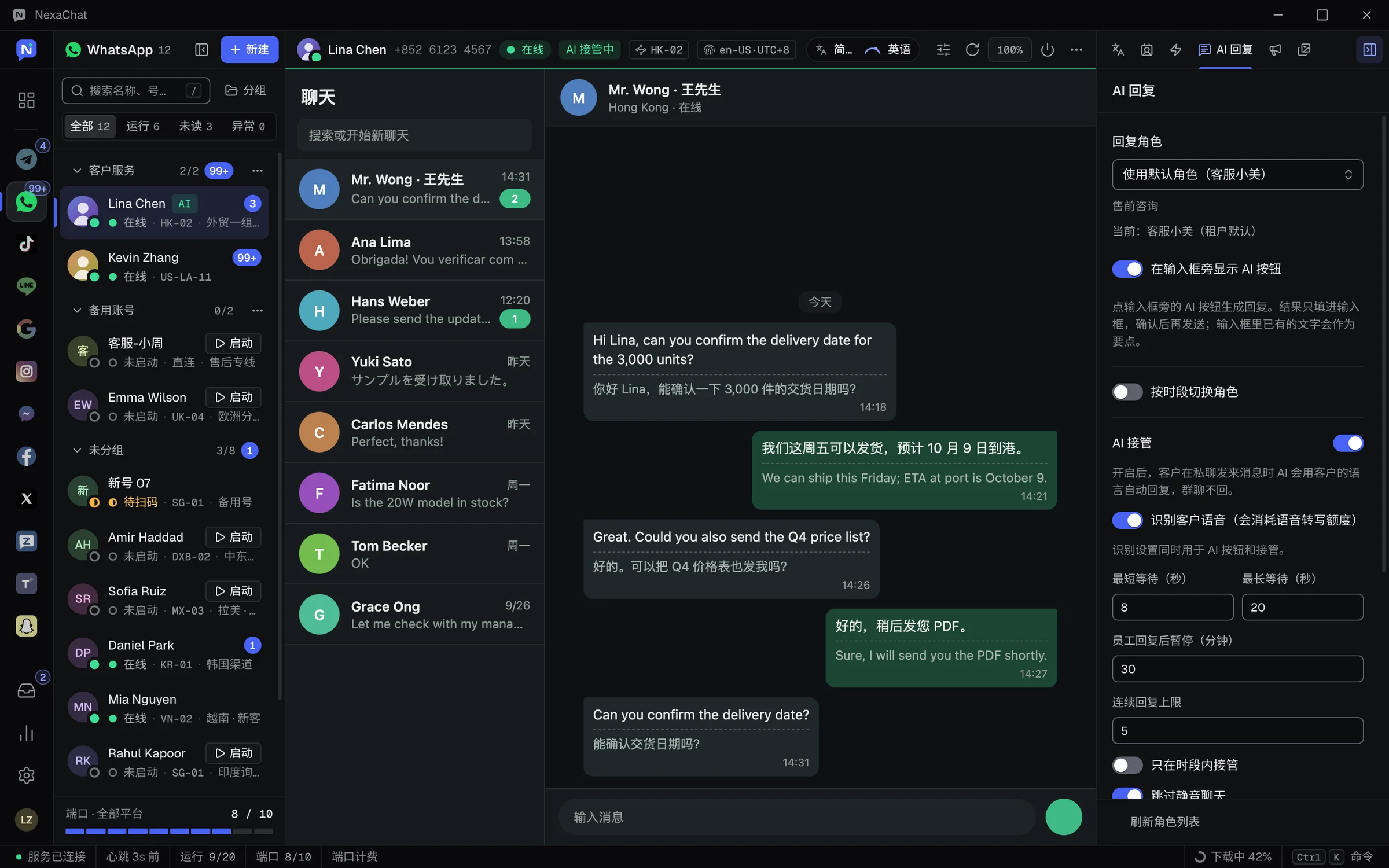Open settings gear in left sidebar
1389x868 pixels.
coord(26,775)
